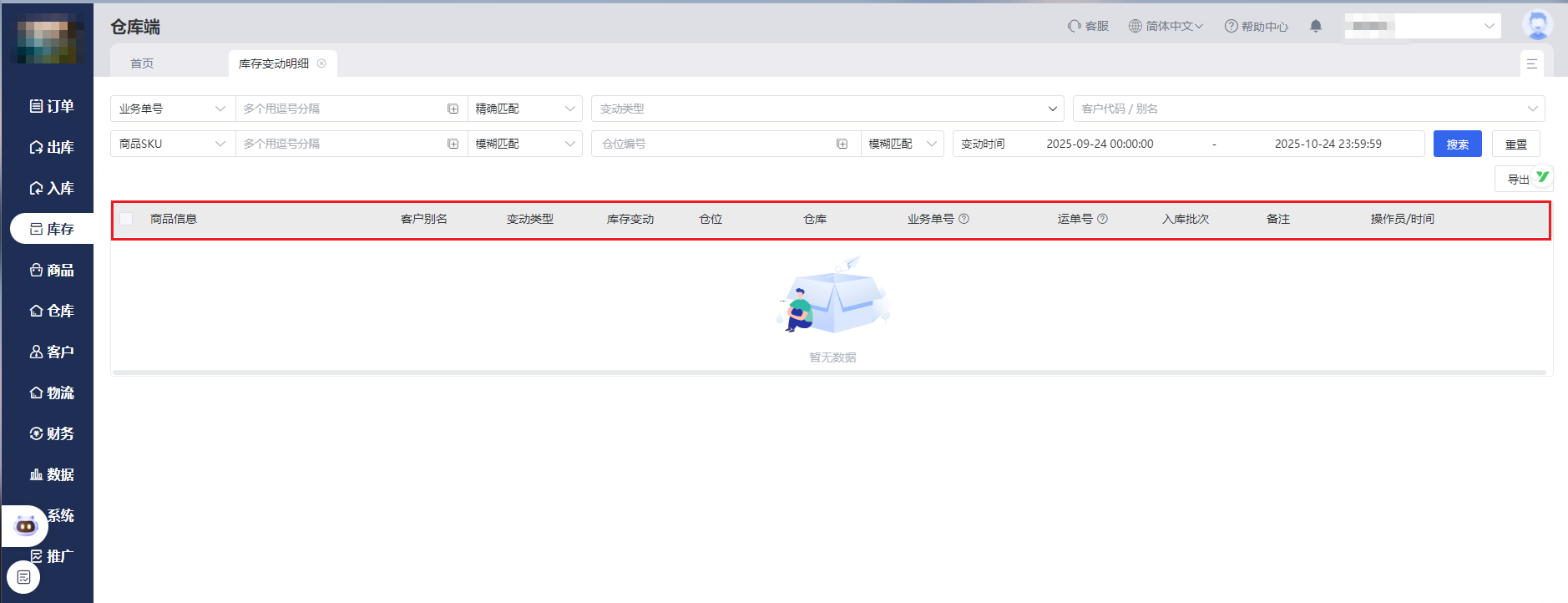Click the 业务单号 column help icon
The height and width of the screenshot is (603, 1568).
click(x=964, y=219)
